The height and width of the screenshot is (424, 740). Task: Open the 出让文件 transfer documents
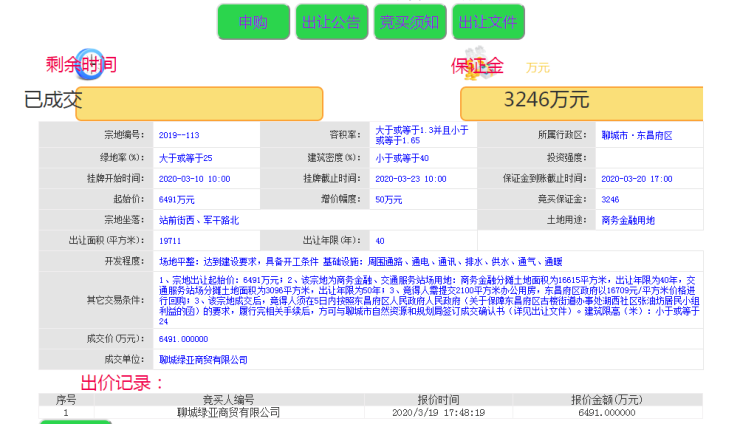(x=488, y=22)
